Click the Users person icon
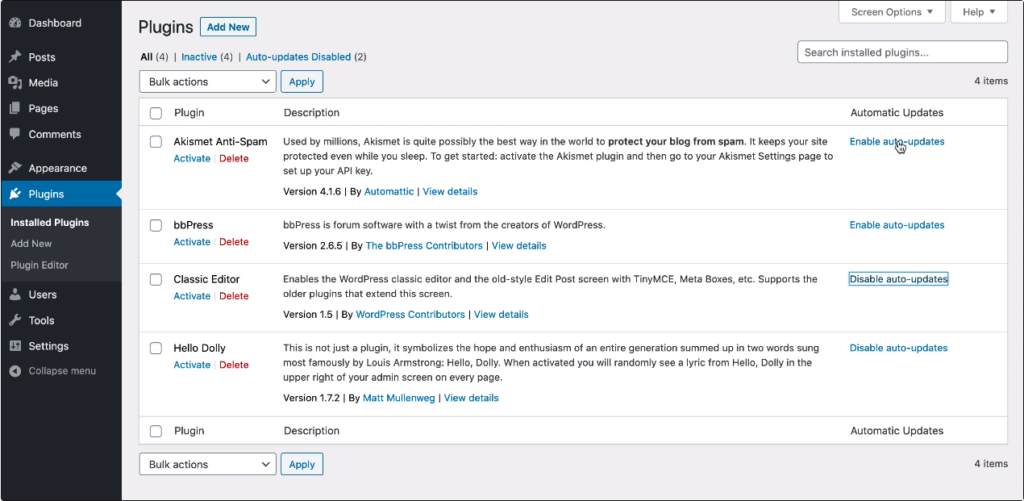Viewport: 1024px width, 501px height. click(x=15, y=295)
